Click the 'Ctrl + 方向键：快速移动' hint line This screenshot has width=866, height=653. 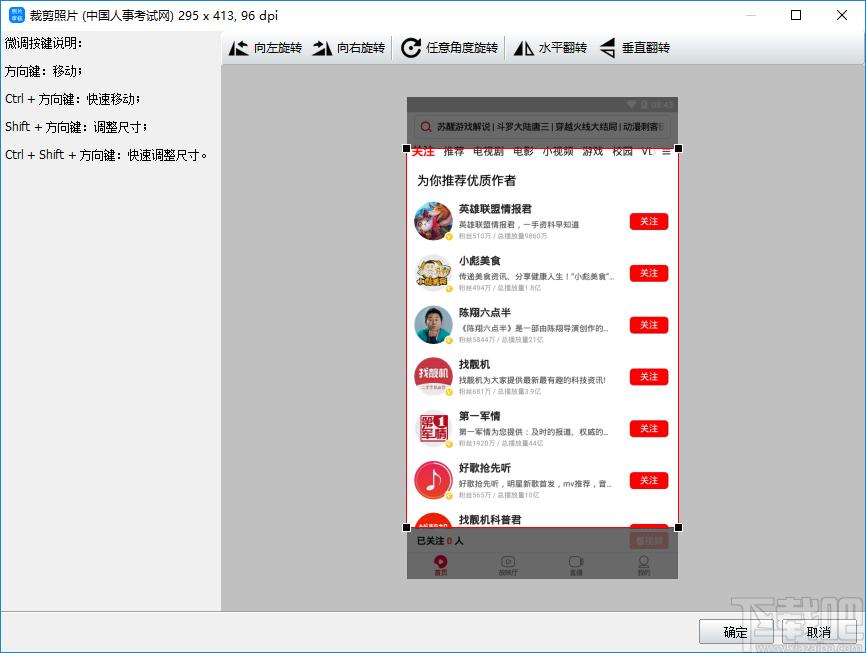72,99
